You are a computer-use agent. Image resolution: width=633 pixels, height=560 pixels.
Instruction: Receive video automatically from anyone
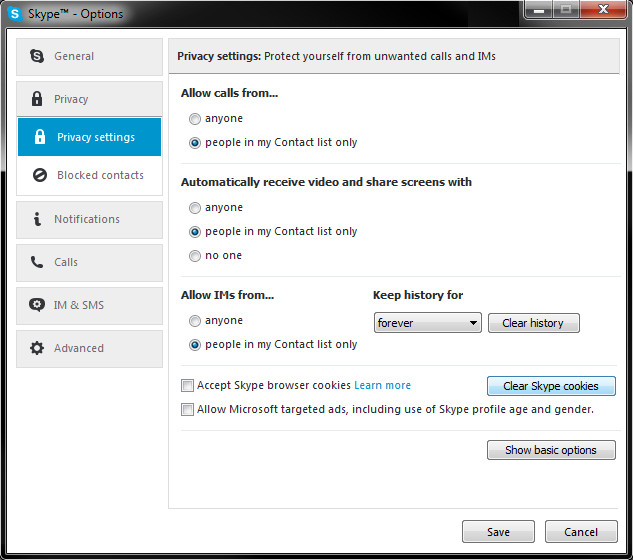click(195, 208)
